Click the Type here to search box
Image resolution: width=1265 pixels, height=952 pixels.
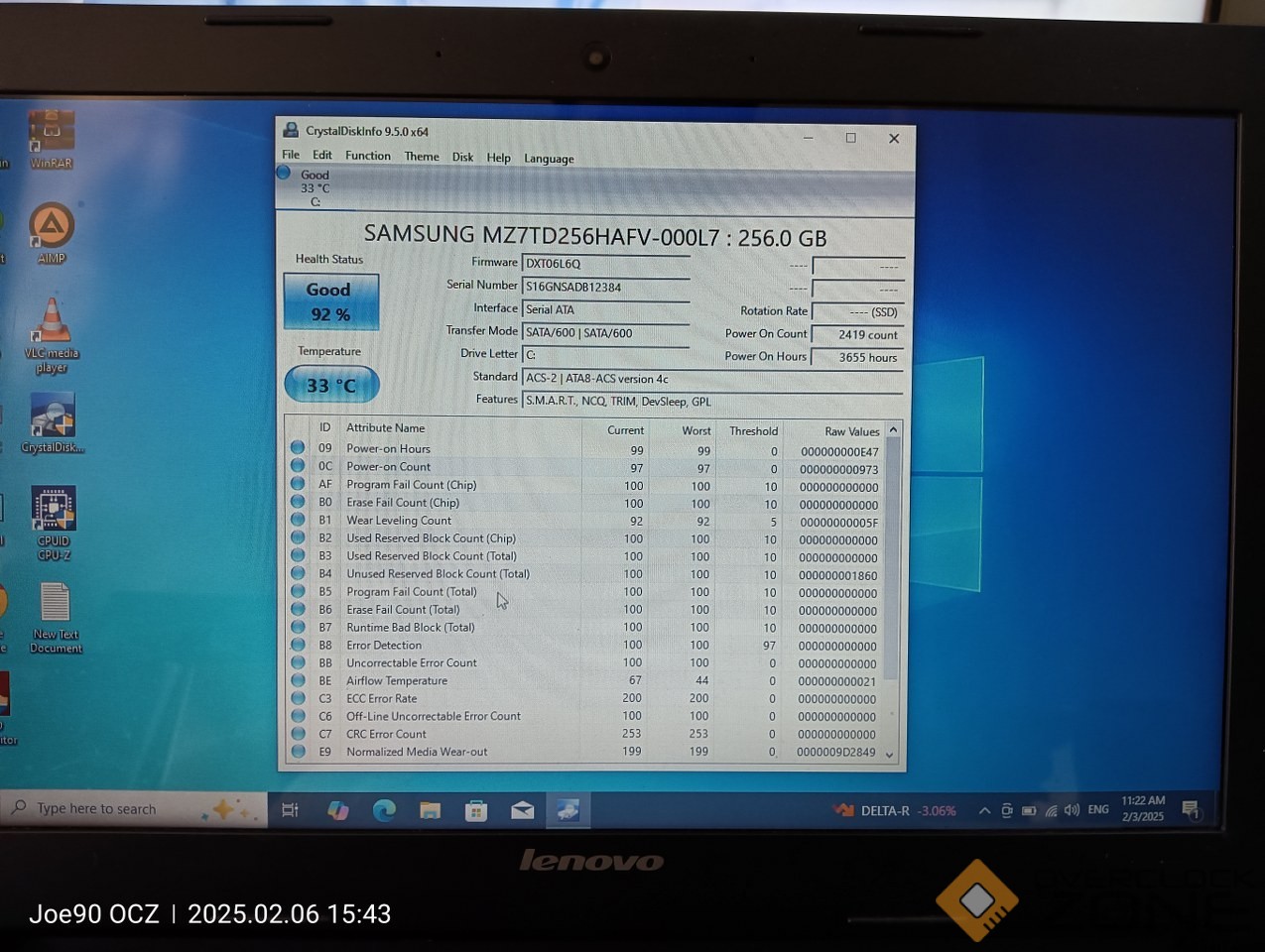[135, 809]
